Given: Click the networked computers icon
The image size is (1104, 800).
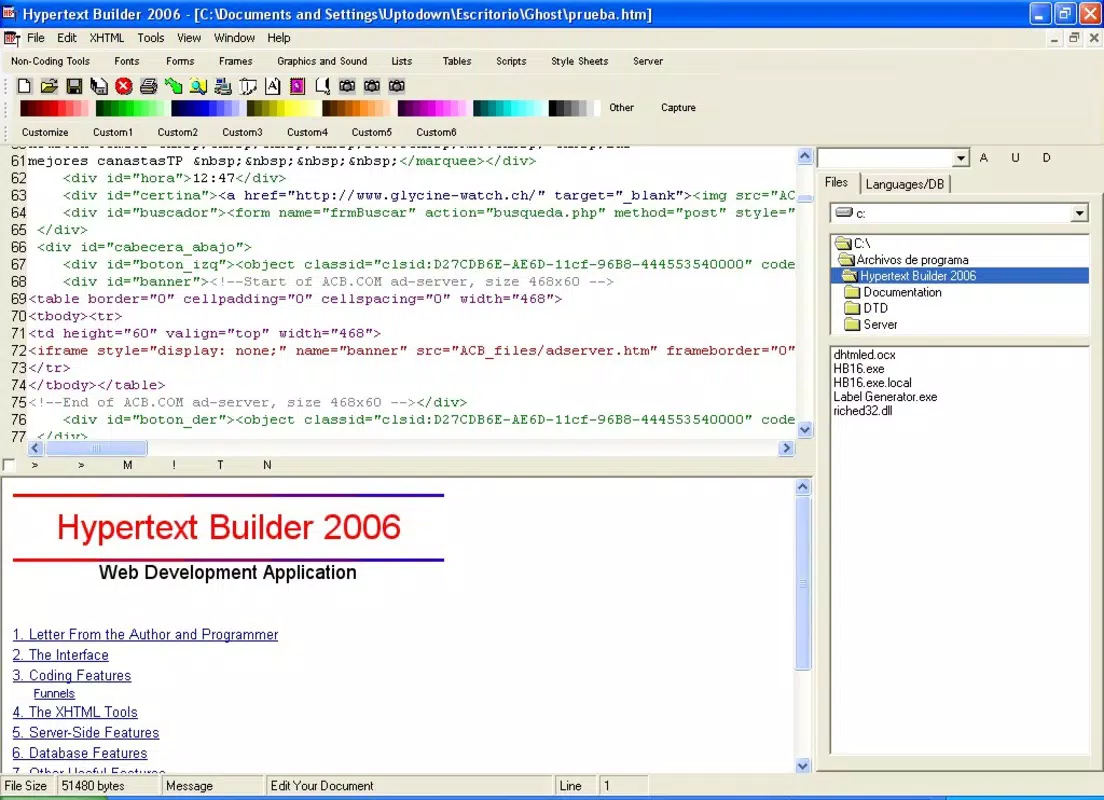Looking at the screenshot, I should click(x=223, y=86).
